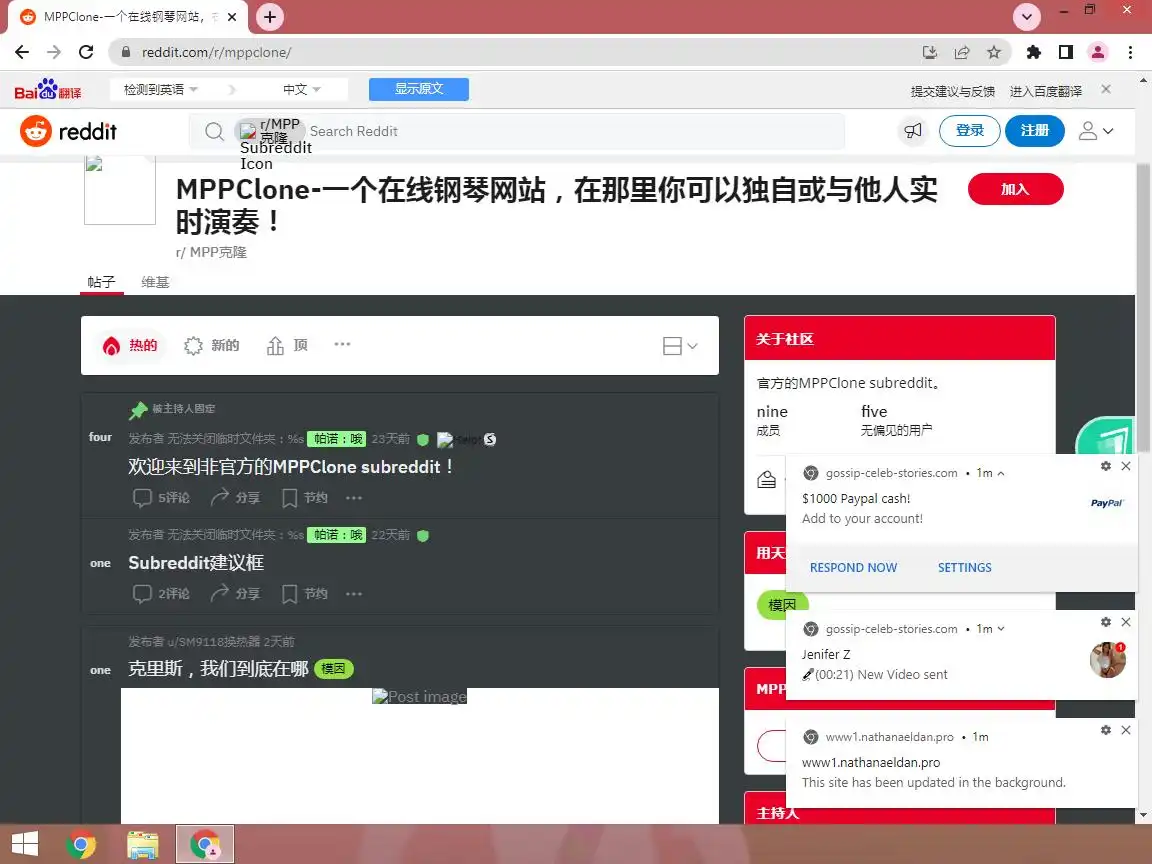
Task: Save the welcome MPPClone post
Action: (305, 497)
